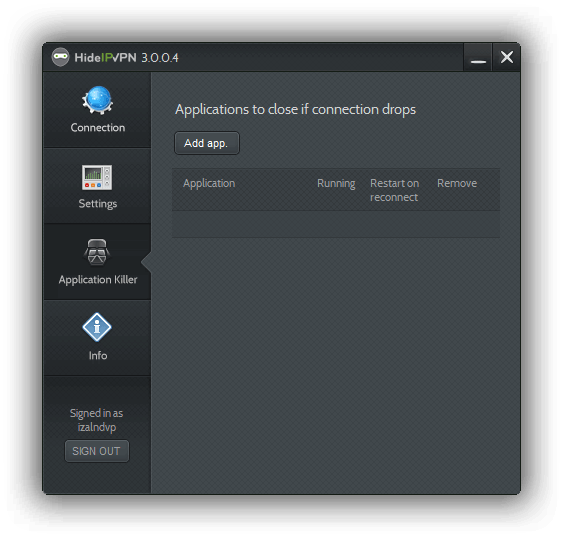Click the Settings tab label
563x537 pixels.
pos(98,204)
